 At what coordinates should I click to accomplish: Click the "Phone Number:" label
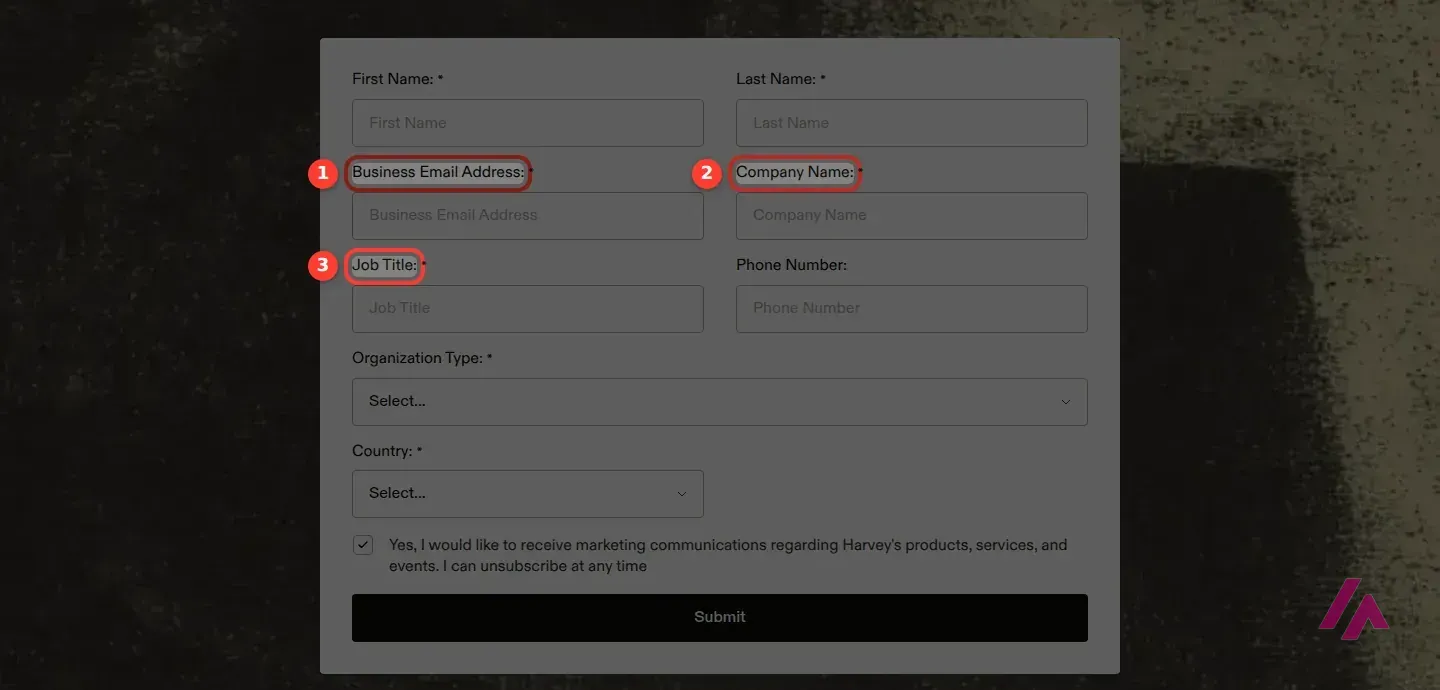[x=791, y=265]
